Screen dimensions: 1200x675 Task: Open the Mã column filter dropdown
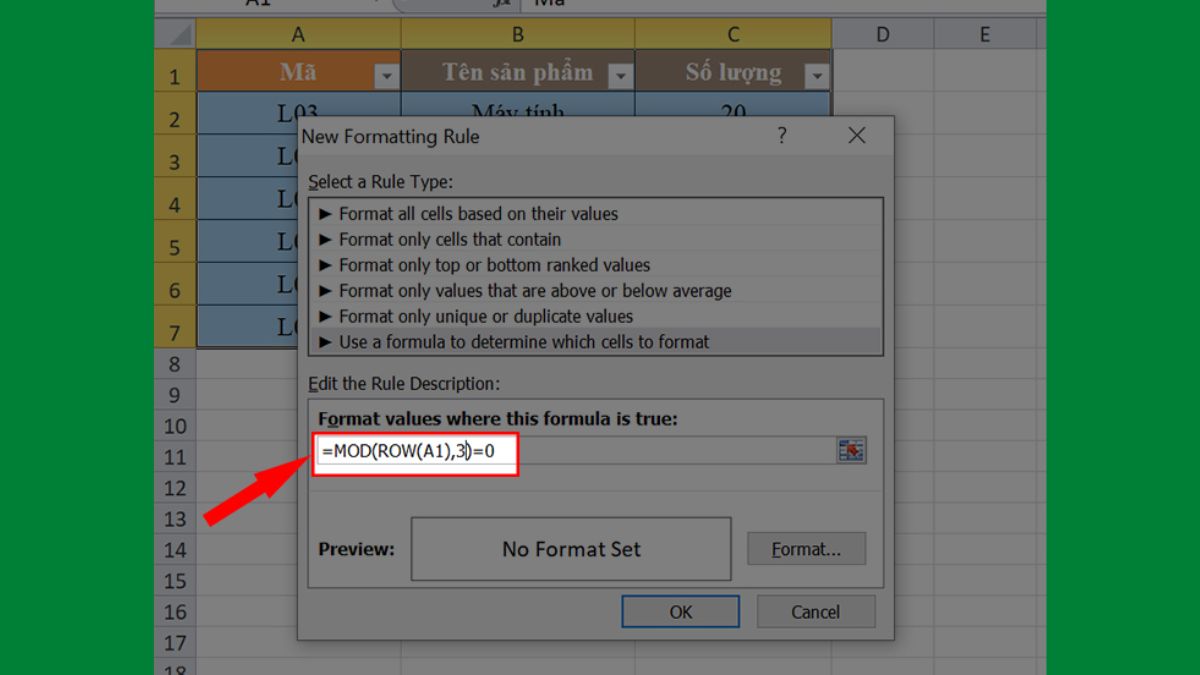(x=386, y=76)
